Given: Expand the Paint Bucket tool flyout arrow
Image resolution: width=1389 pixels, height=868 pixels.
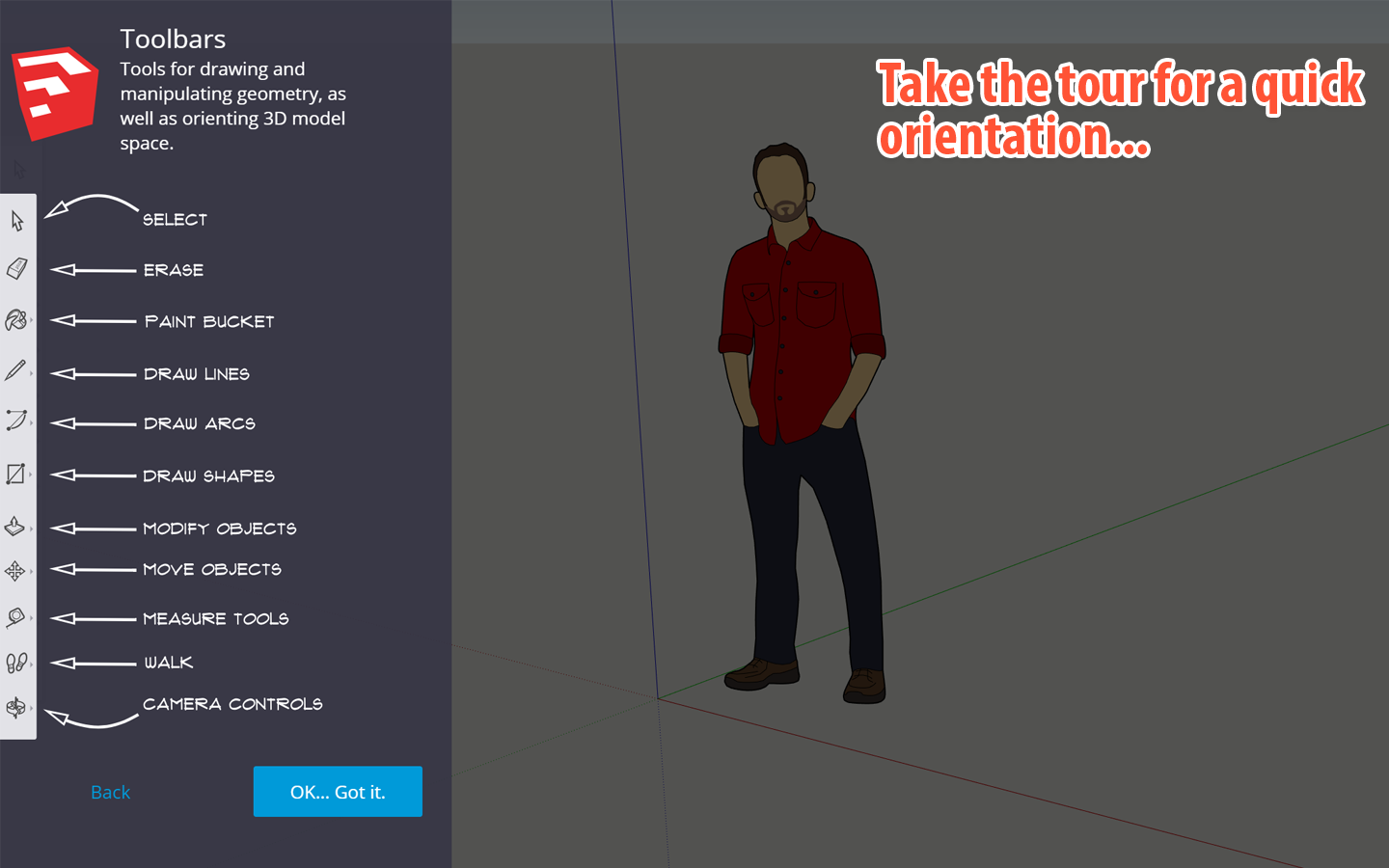Looking at the screenshot, I should tap(32, 321).
